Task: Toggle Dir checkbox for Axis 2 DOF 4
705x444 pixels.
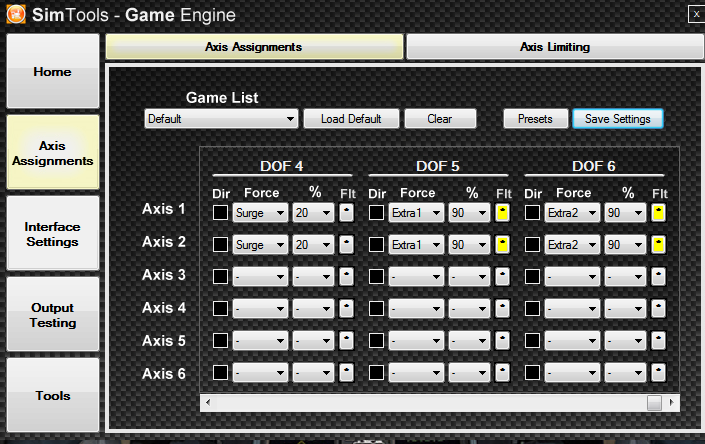Action: [x=220, y=244]
